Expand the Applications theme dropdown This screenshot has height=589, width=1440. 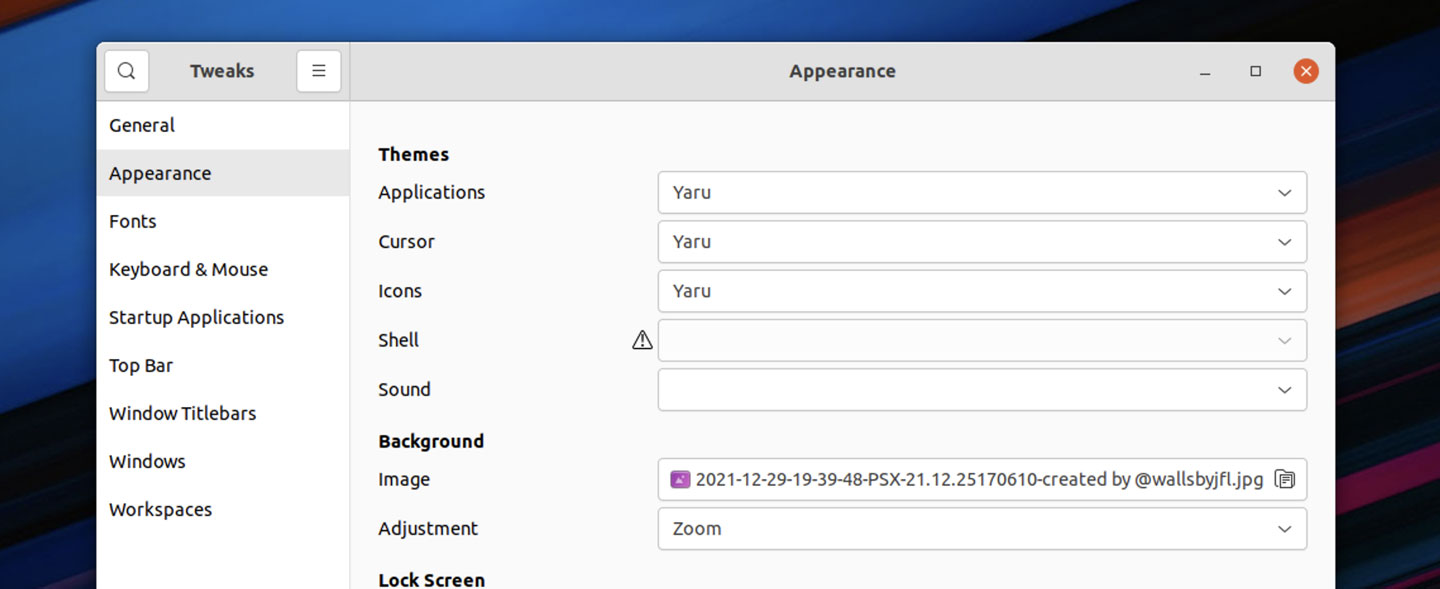[x=982, y=192]
